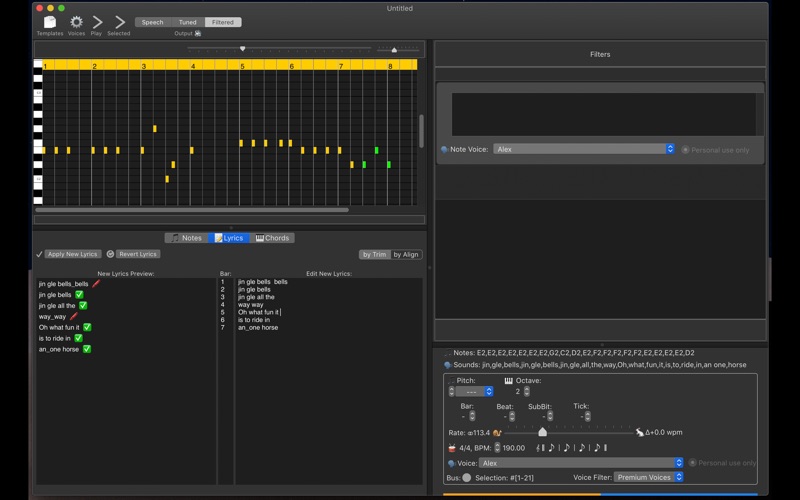800x500 pixels.
Task: Click the piano keyboard icon beside Octave
Action: pyautogui.click(x=508, y=381)
